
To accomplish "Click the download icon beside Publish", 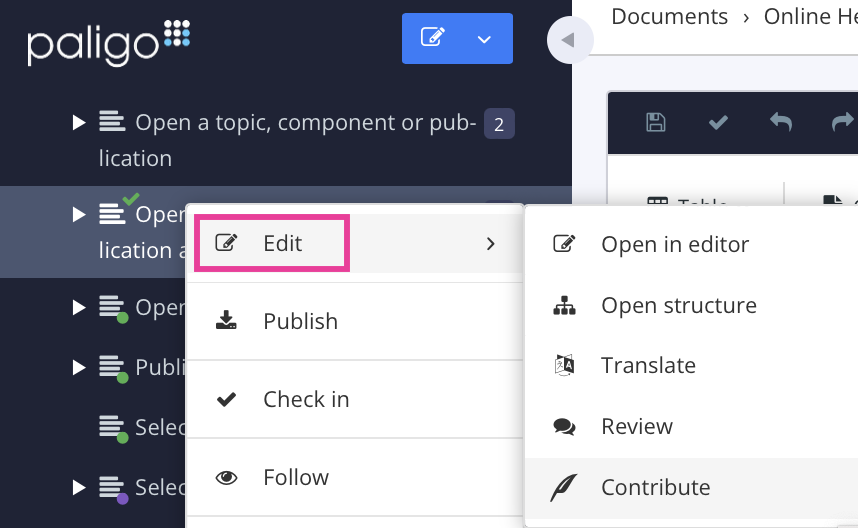I will pos(226,320).
